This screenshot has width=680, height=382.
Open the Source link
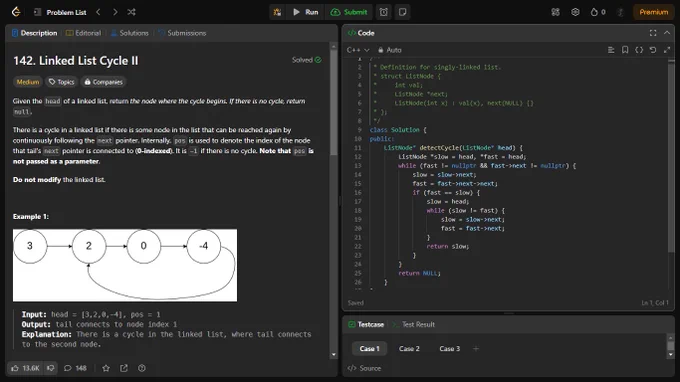[x=364, y=368]
